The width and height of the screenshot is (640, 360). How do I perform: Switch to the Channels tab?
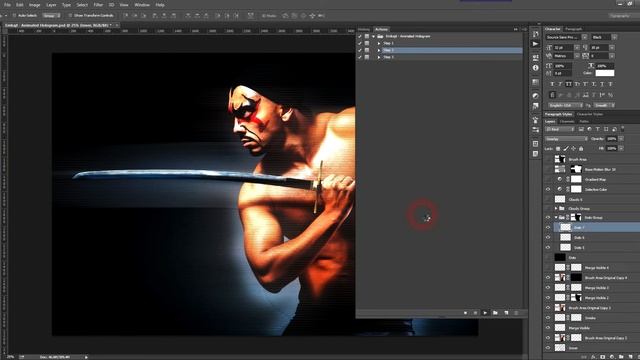pos(567,121)
